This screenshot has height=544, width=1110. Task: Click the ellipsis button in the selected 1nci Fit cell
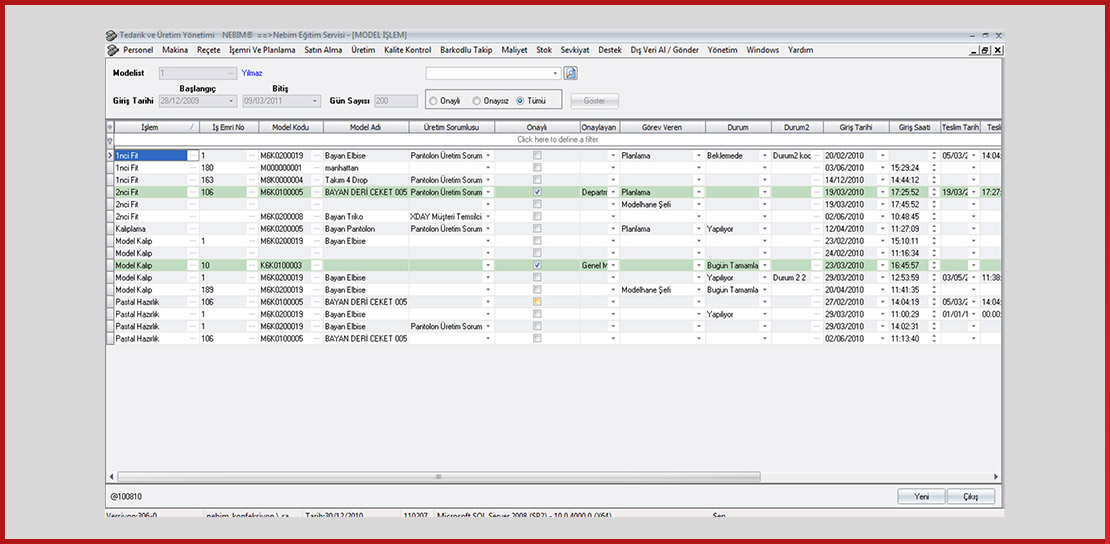pyautogui.click(x=193, y=156)
